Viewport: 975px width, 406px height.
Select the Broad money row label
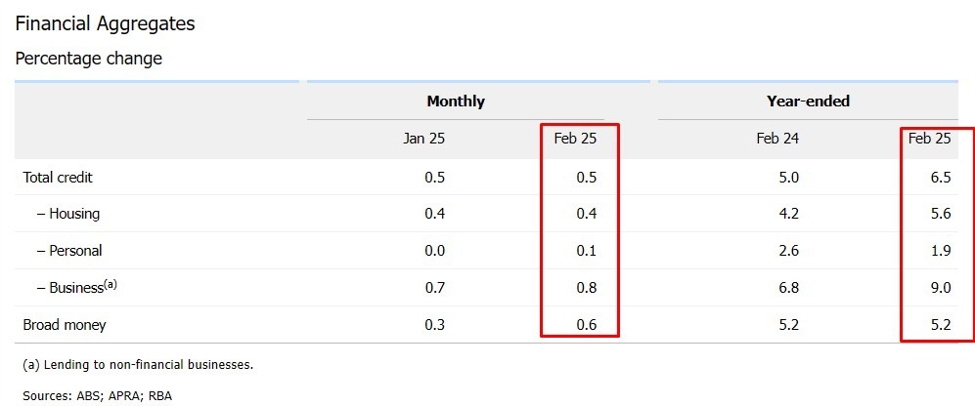click(x=64, y=325)
